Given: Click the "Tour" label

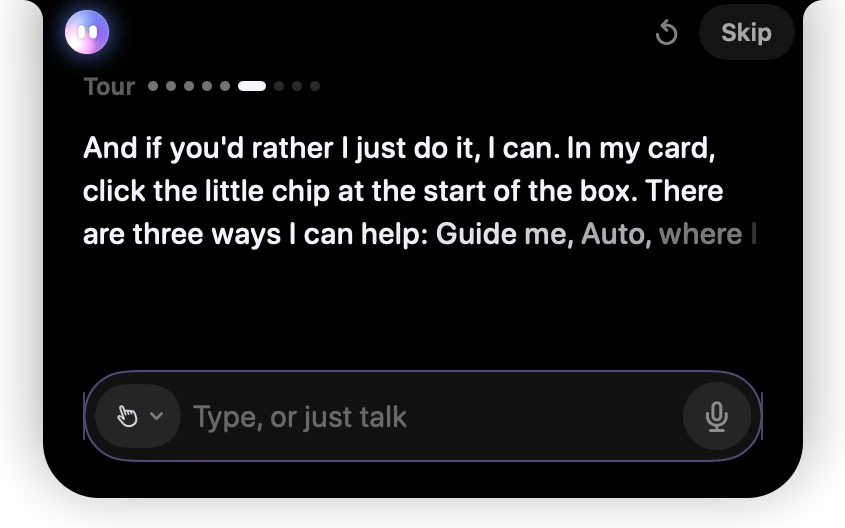Looking at the screenshot, I should coord(109,87).
